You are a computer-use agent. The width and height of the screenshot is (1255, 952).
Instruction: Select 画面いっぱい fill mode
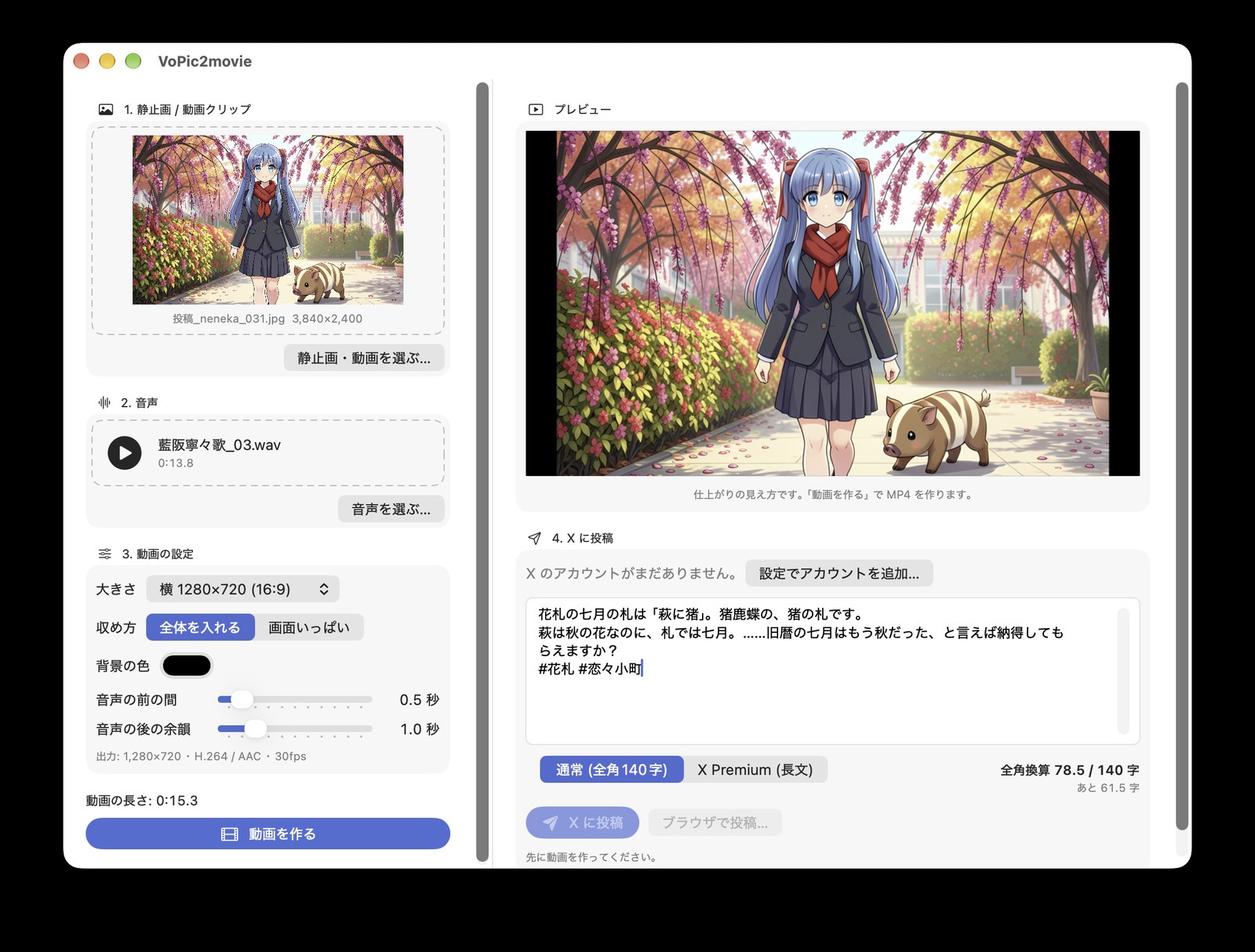coord(309,627)
